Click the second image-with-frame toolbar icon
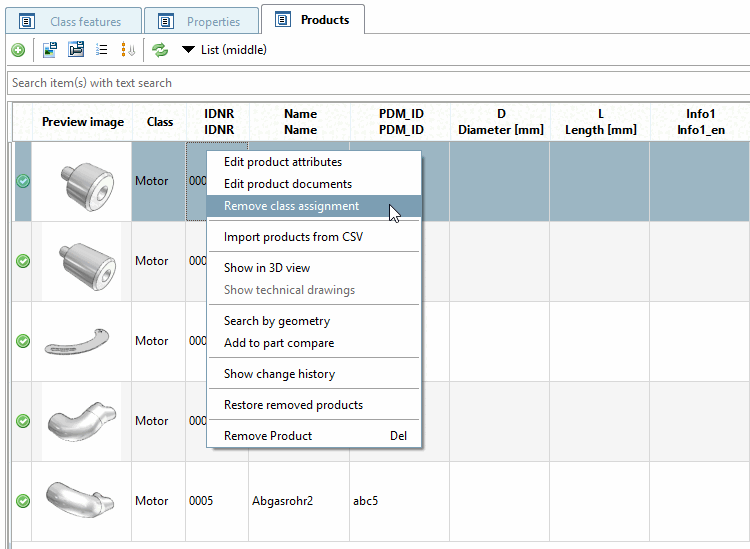 pyautogui.click(x=76, y=50)
